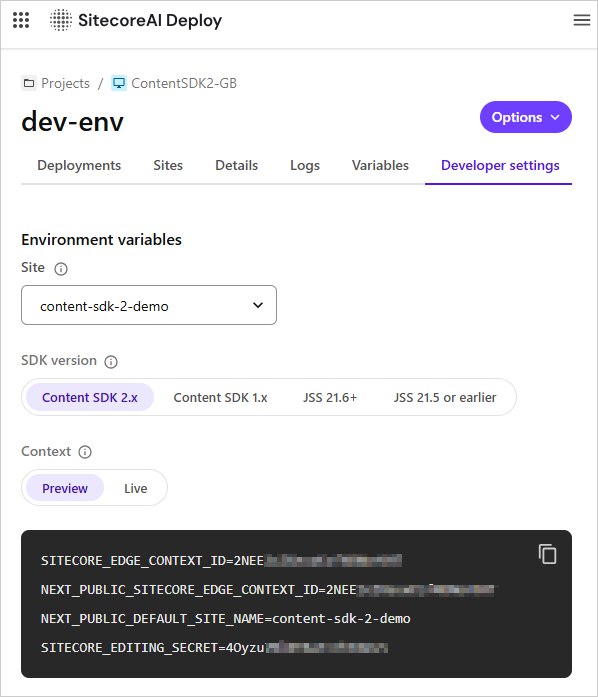Click NEXT_PUBLIC_DEFAULT_SITE_NAME=content-sdk-2-demo line
Image resolution: width=598 pixels, height=697 pixels.
226,618
